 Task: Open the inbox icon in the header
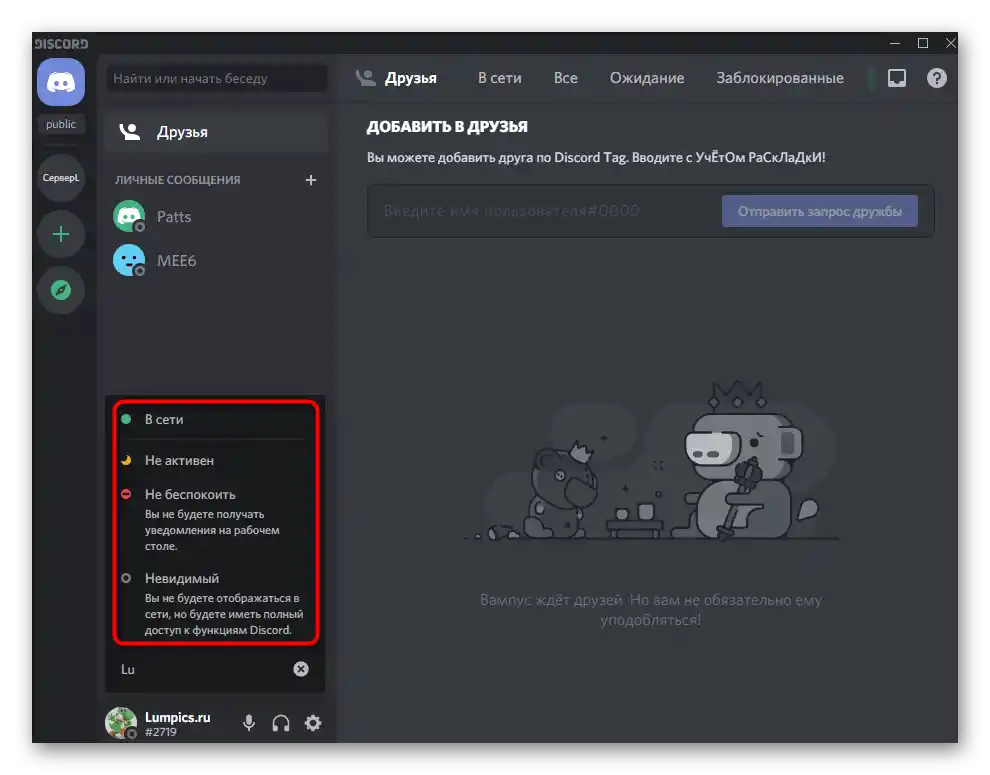(x=897, y=78)
